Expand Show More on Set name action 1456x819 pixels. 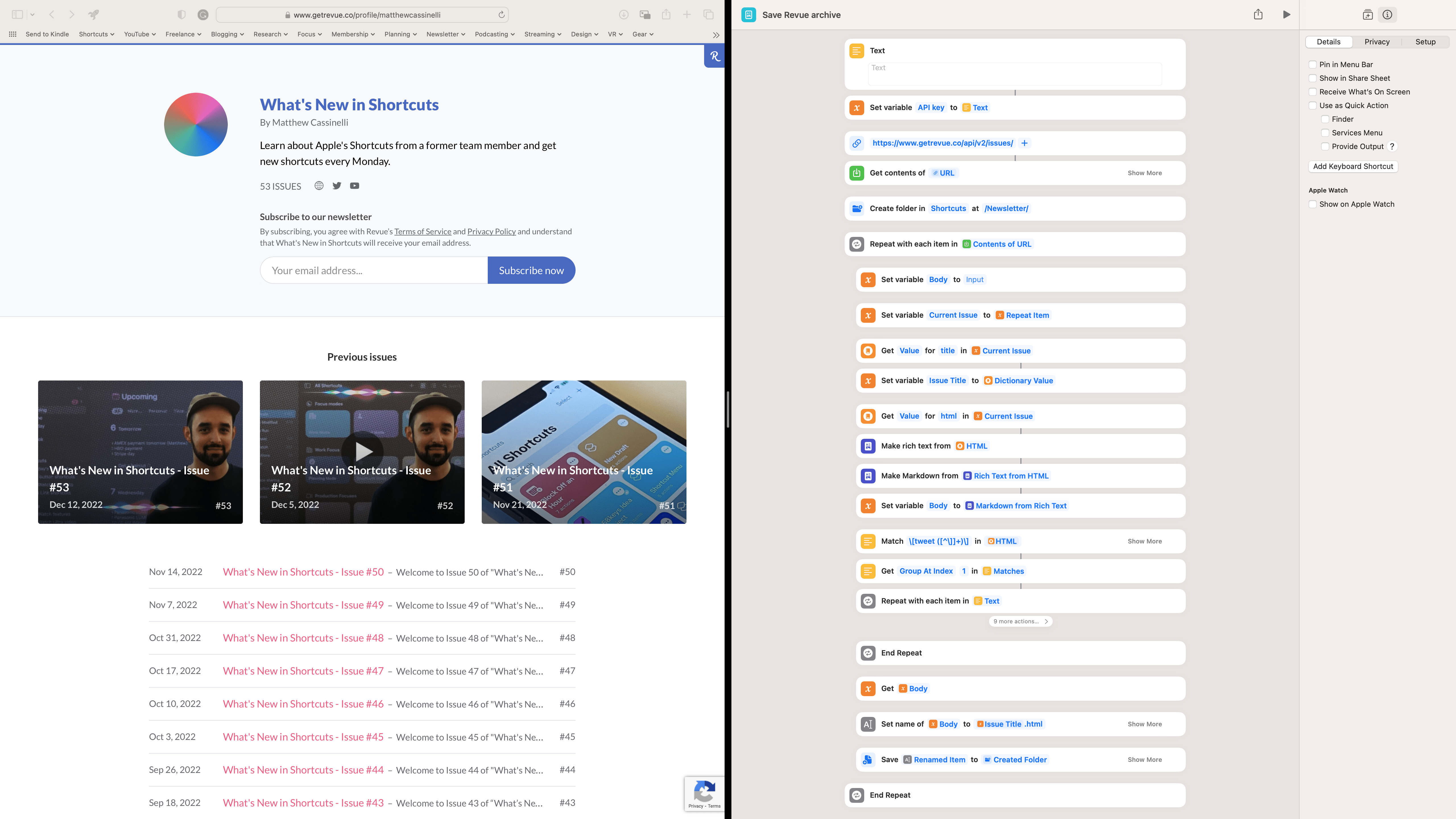[x=1145, y=724]
